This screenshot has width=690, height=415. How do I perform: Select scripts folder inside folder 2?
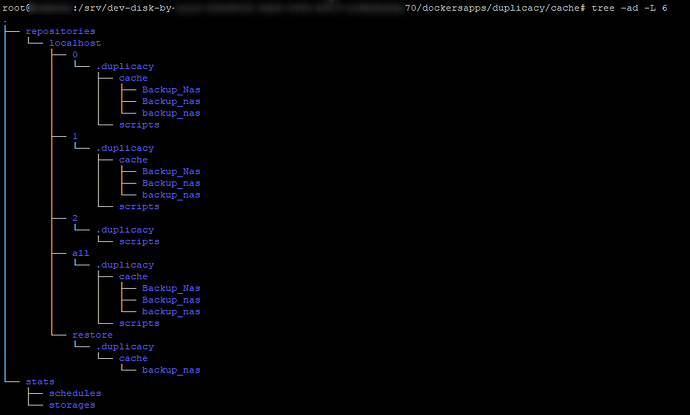point(139,241)
